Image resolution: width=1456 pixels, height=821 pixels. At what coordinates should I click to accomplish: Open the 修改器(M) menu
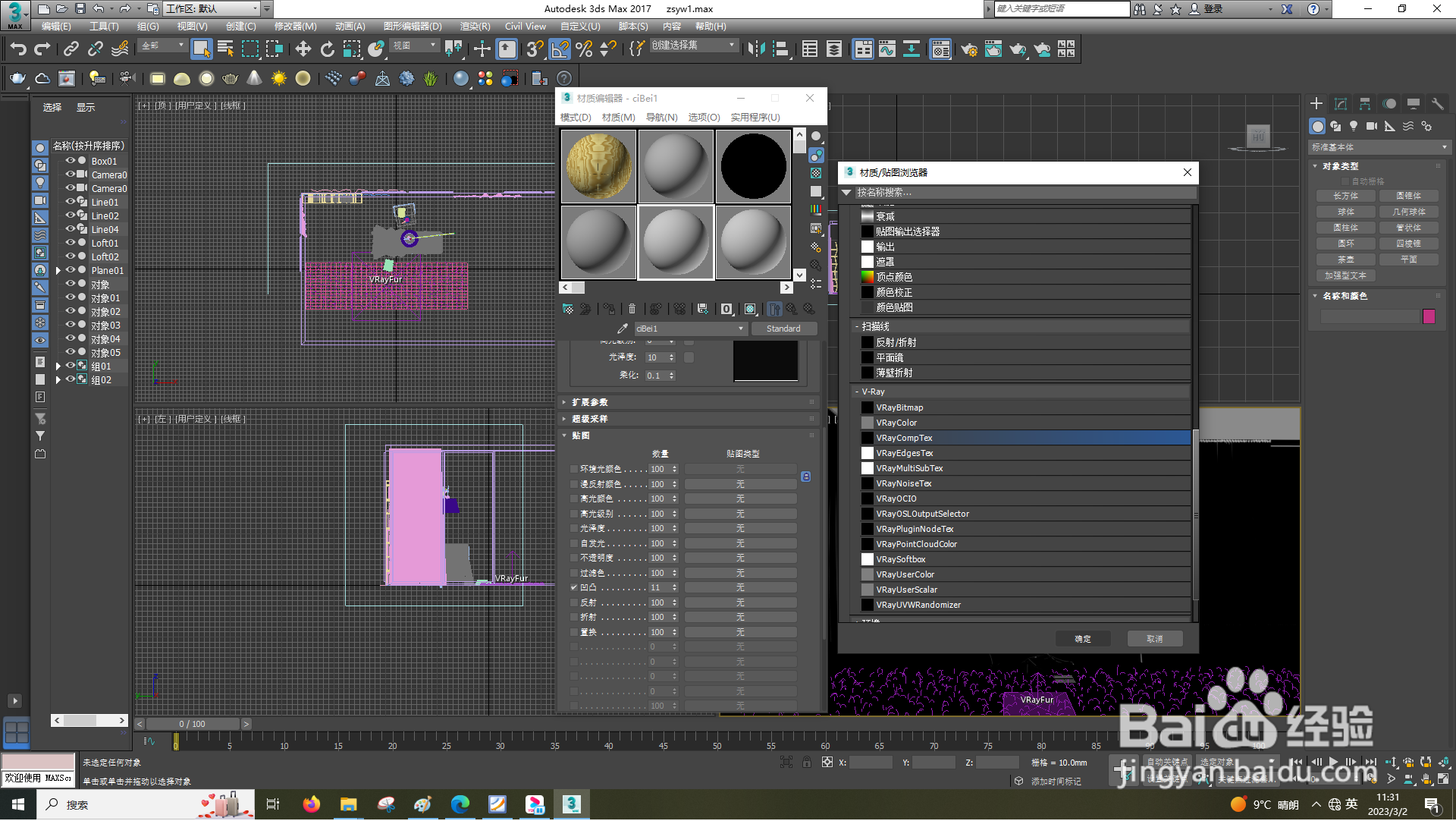point(296,27)
